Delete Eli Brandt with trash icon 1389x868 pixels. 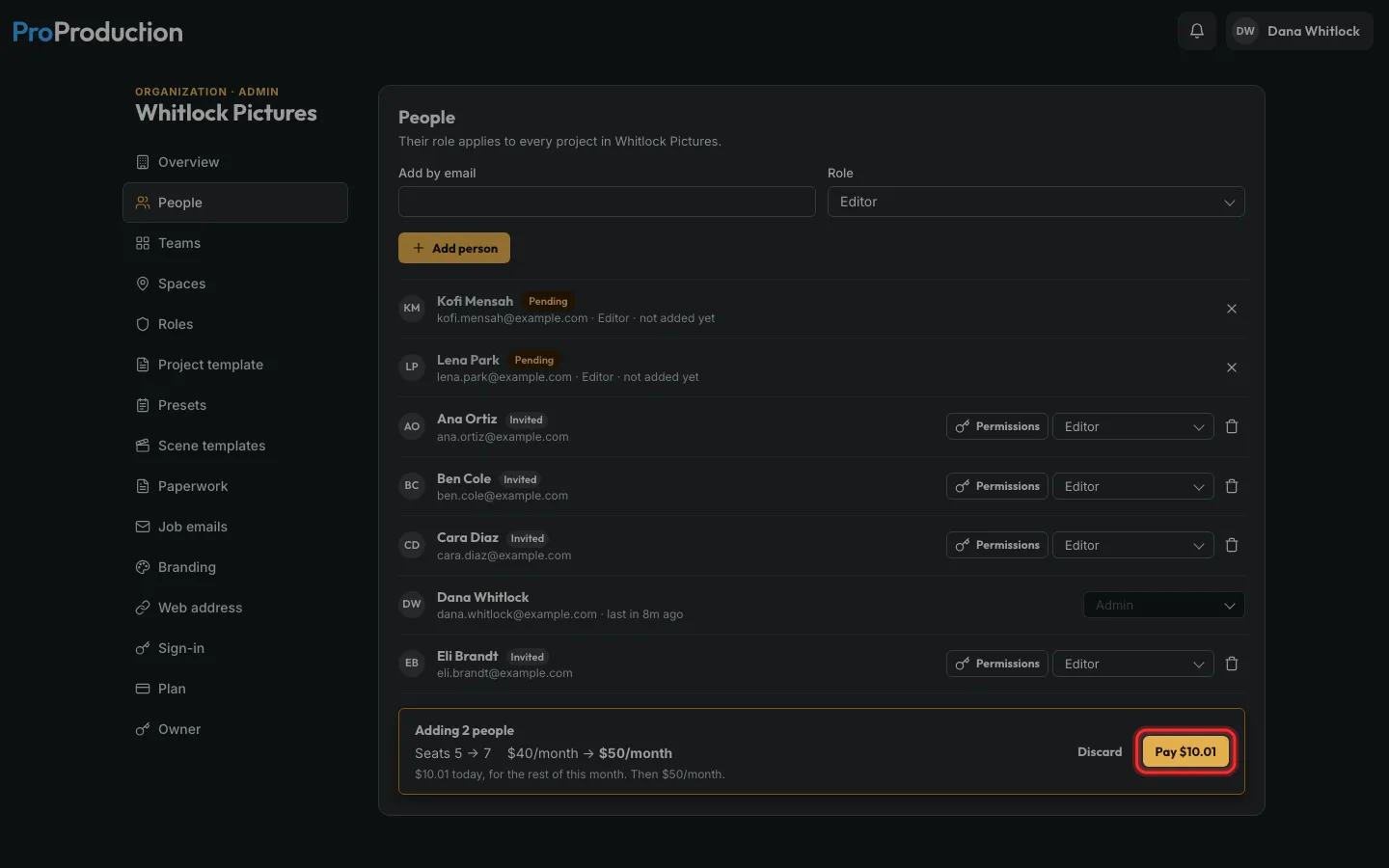click(1232, 664)
